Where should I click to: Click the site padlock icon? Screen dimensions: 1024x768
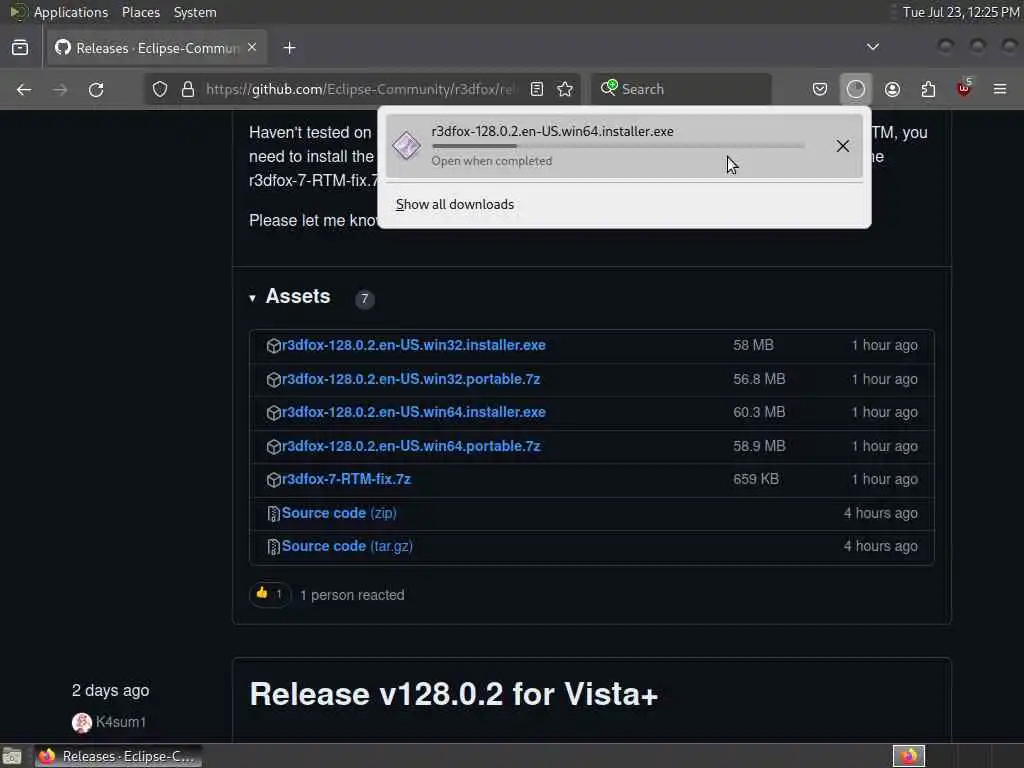point(188,89)
